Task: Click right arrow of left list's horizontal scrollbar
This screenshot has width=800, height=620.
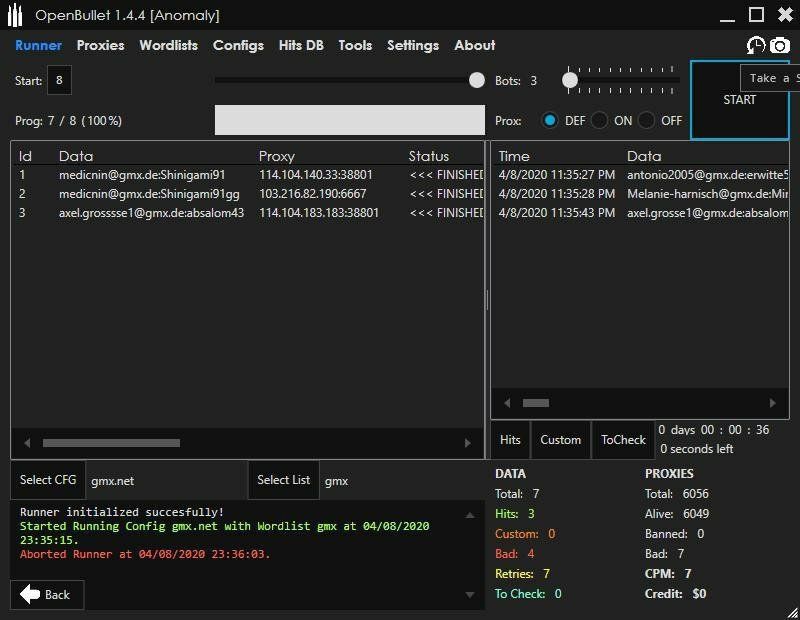Action: pyautogui.click(x=467, y=443)
